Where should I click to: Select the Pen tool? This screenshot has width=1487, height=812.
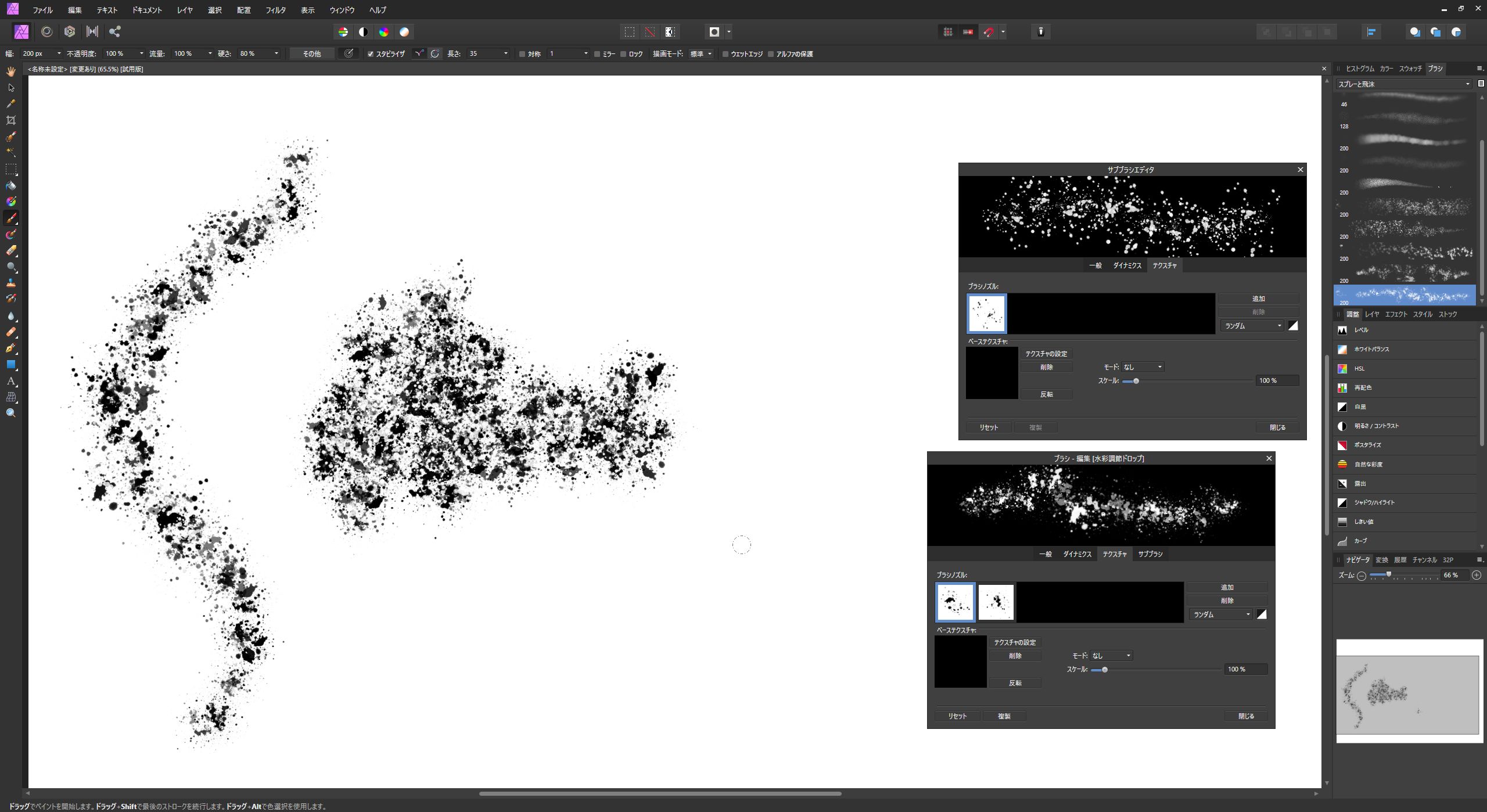[x=11, y=348]
